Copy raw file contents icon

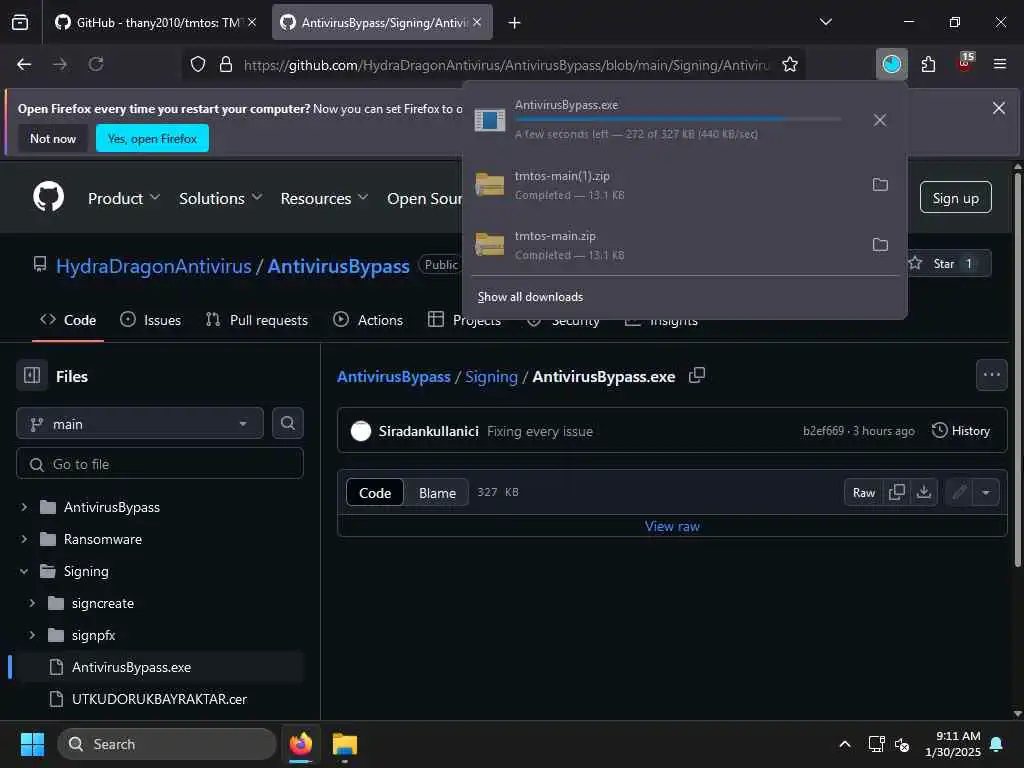(897, 492)
